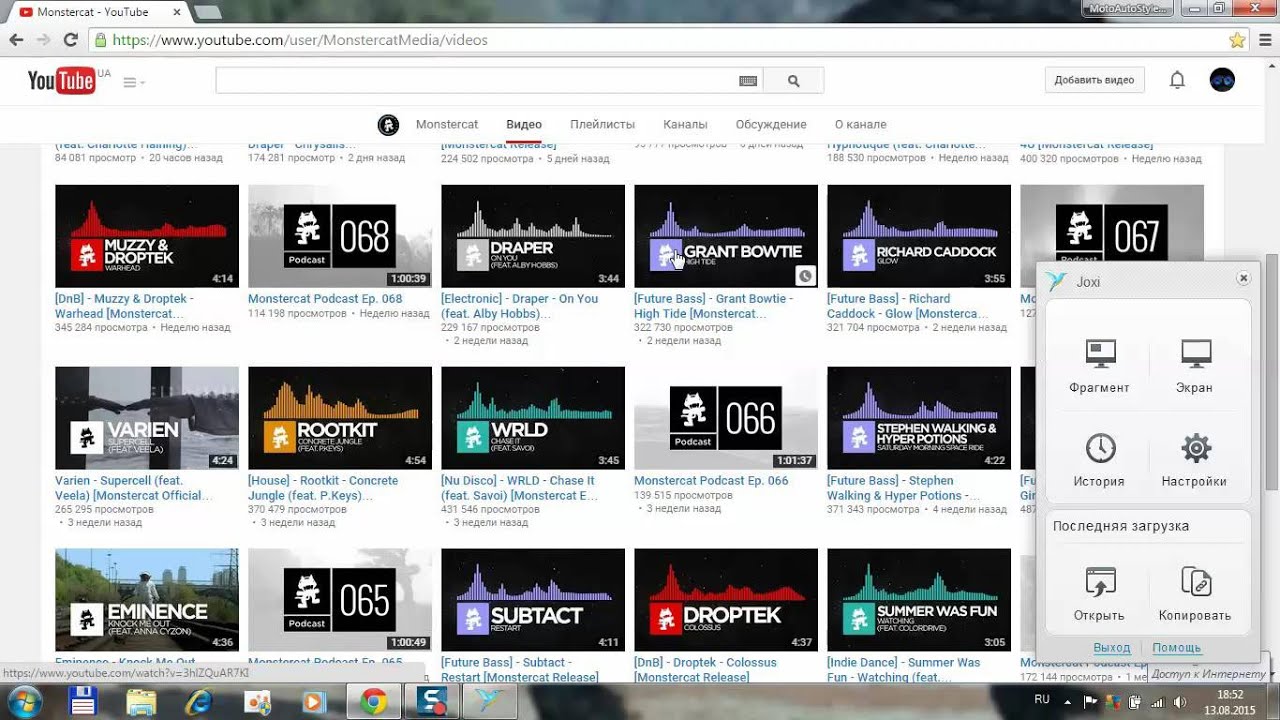This screenshot has width=1280, height=720.
Task: Click the Выход link in Joxi
Action: pyautogui.click(x=1112, y=648)
